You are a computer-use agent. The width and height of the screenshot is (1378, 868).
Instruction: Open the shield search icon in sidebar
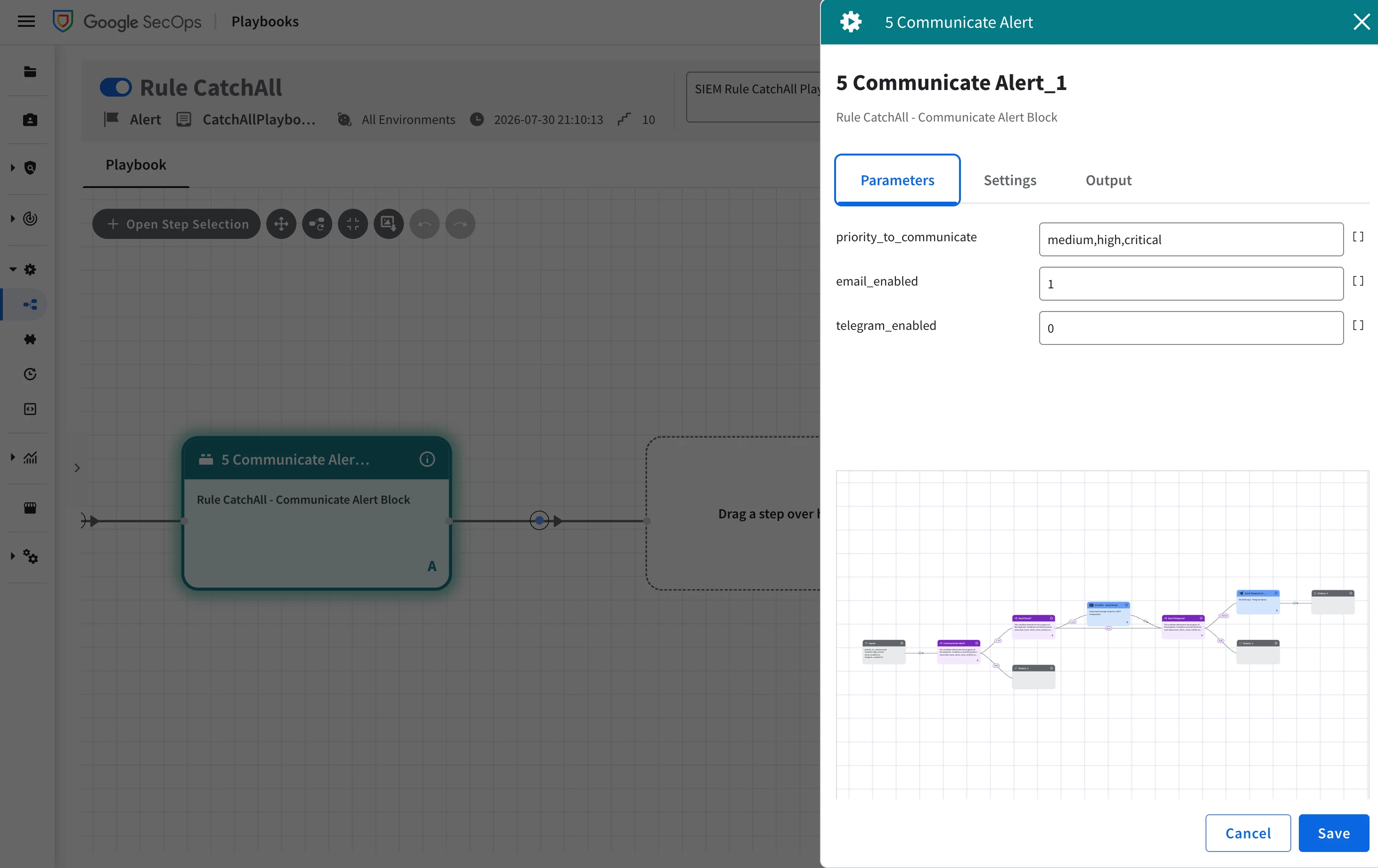click(x=30, y=168)
